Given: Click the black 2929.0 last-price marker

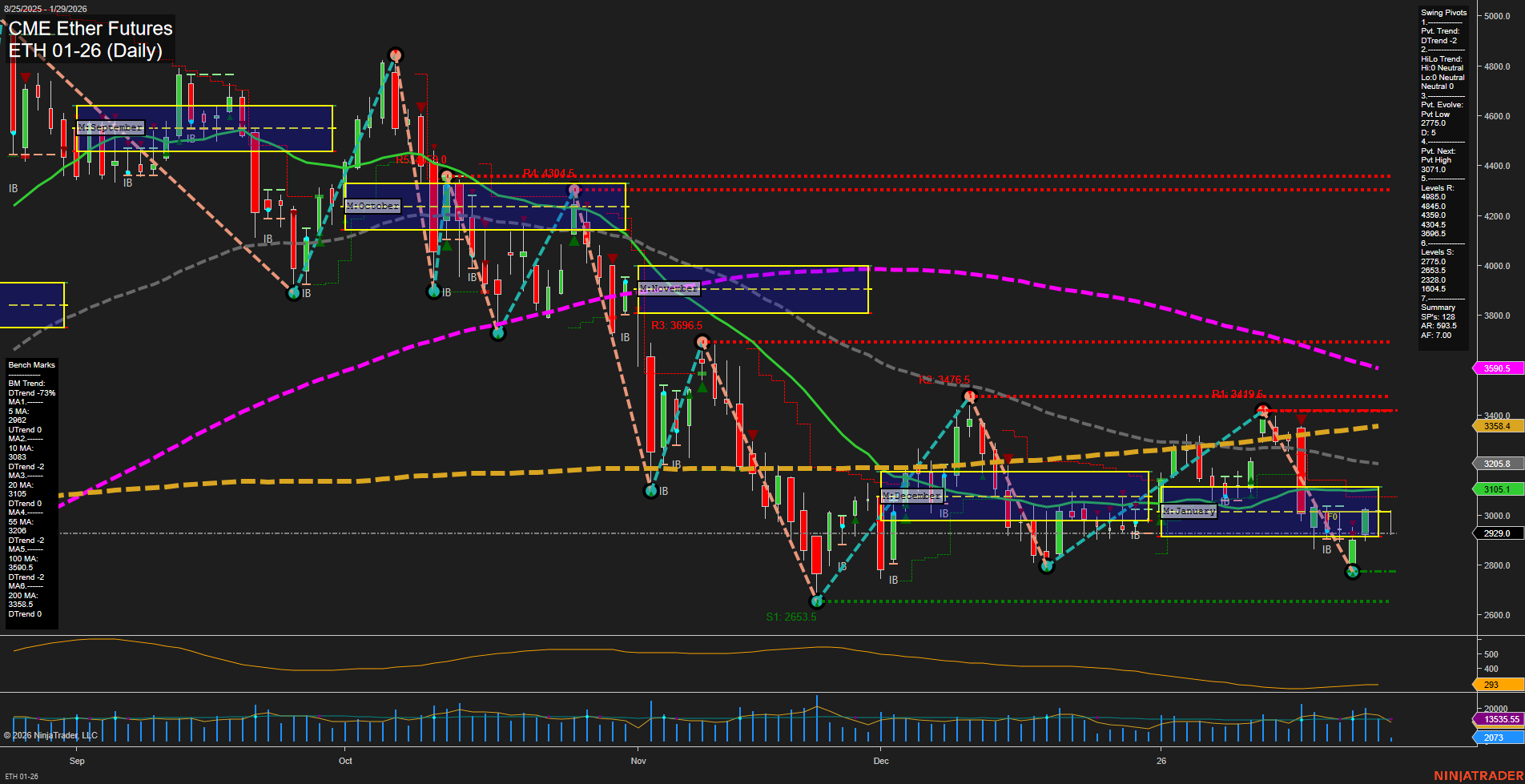Looking at the screenshot, I should coord(1497,533).
